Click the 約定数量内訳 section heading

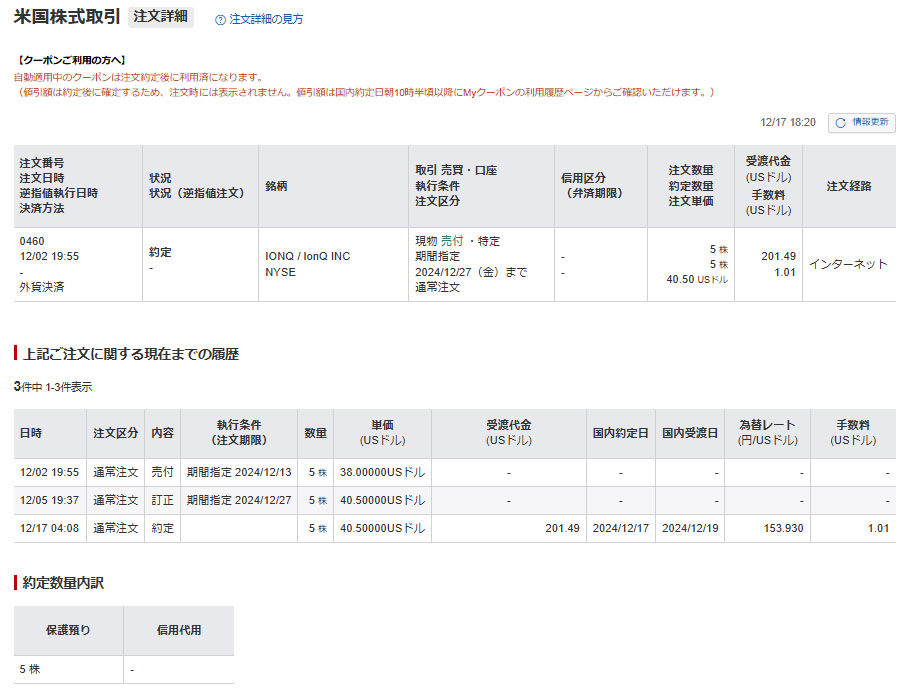tap(63, 581)
